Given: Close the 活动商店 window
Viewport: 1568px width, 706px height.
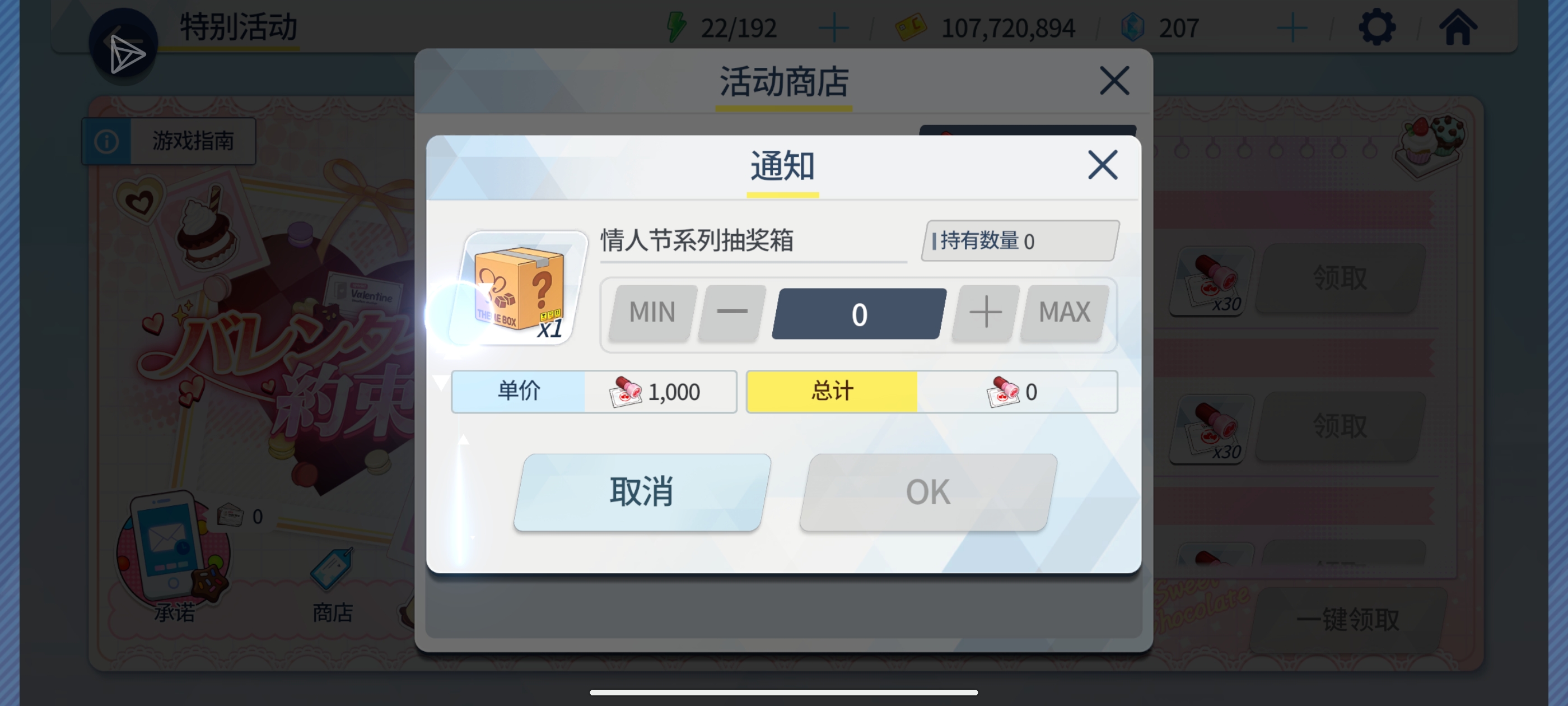Looking at the screenshot, I should 1114,81.
